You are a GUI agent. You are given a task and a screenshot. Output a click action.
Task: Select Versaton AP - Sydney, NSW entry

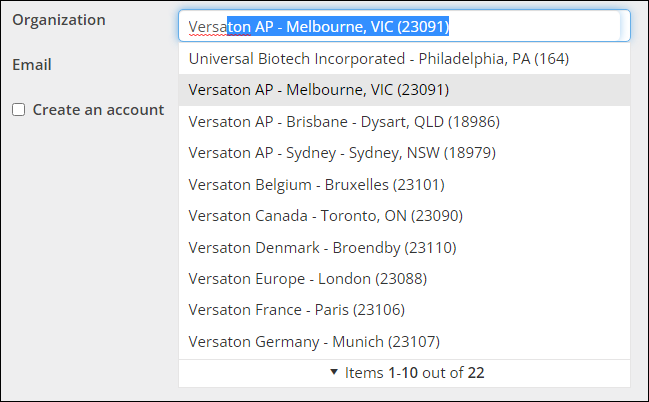click(341, 153)
